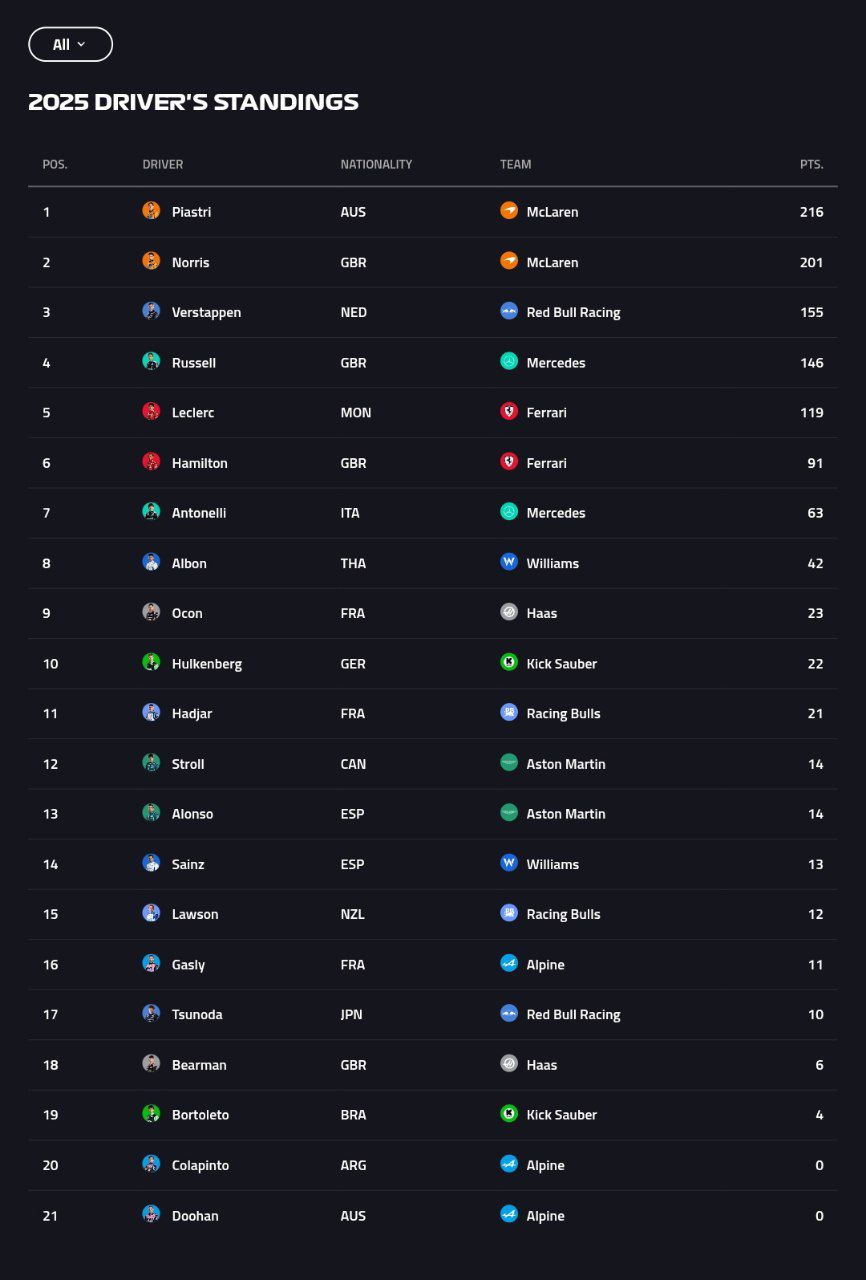Click the NATIONALITY column header

point(376,164)
